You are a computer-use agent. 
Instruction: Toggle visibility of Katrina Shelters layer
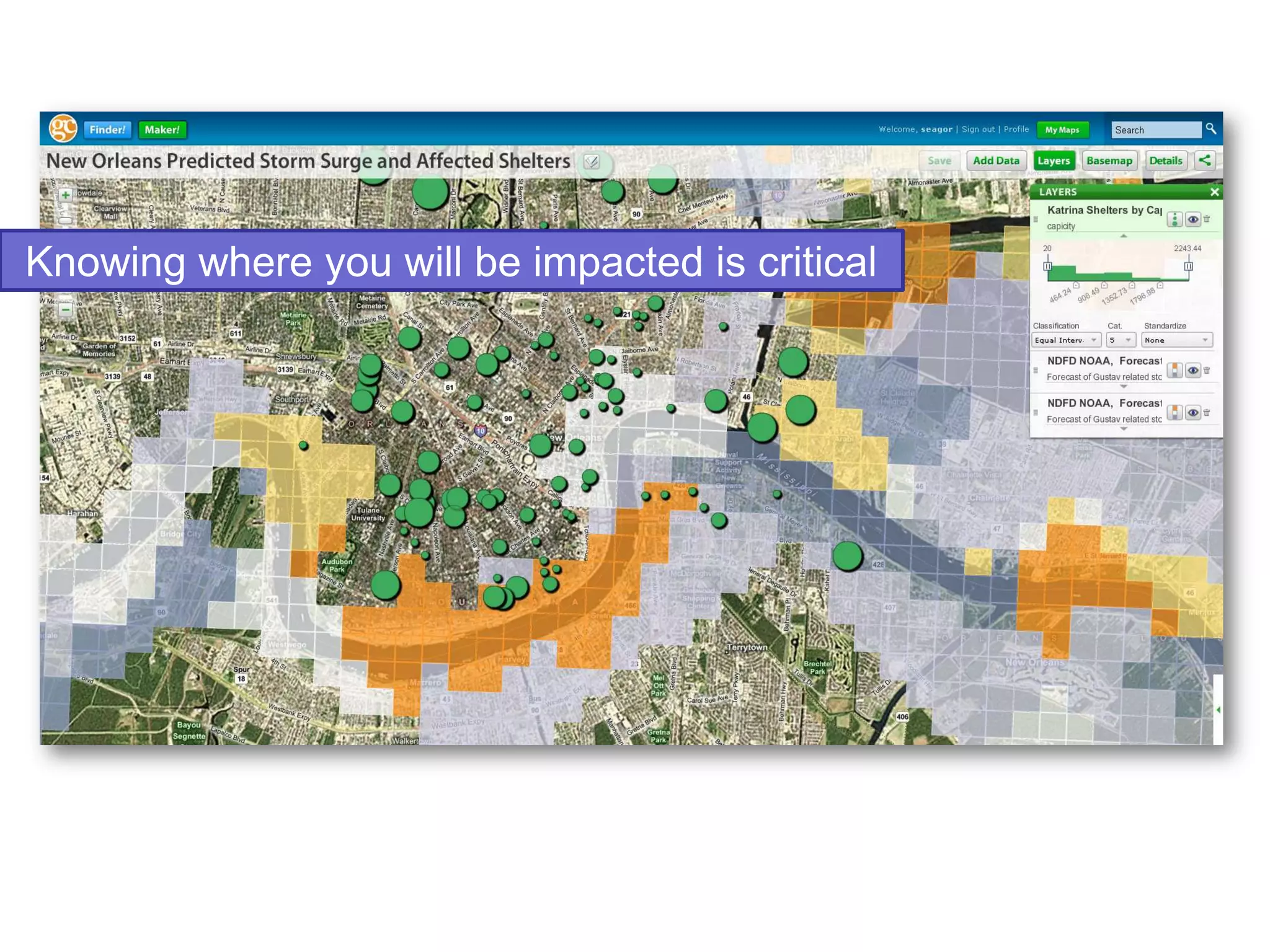pos(1192,219)
